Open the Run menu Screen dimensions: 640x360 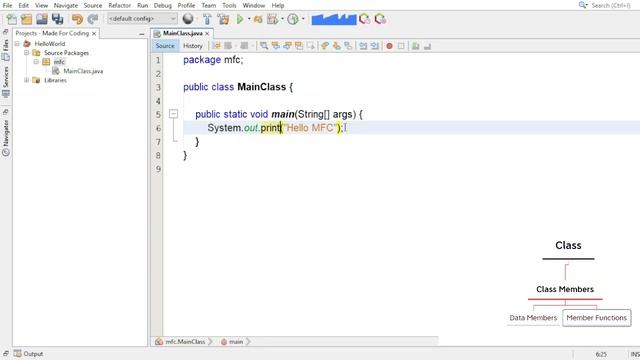click(x=142, y=5)
